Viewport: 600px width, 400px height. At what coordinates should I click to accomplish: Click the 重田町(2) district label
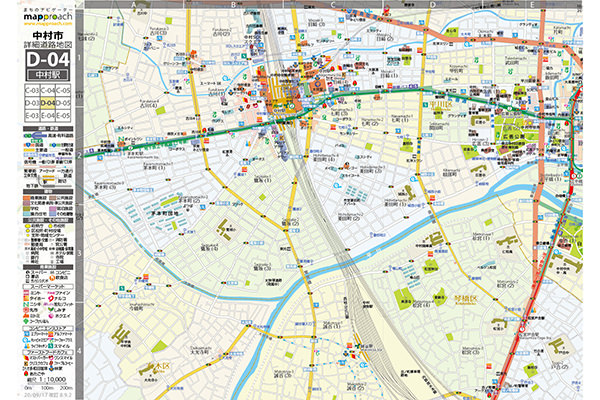coord(348,218)
